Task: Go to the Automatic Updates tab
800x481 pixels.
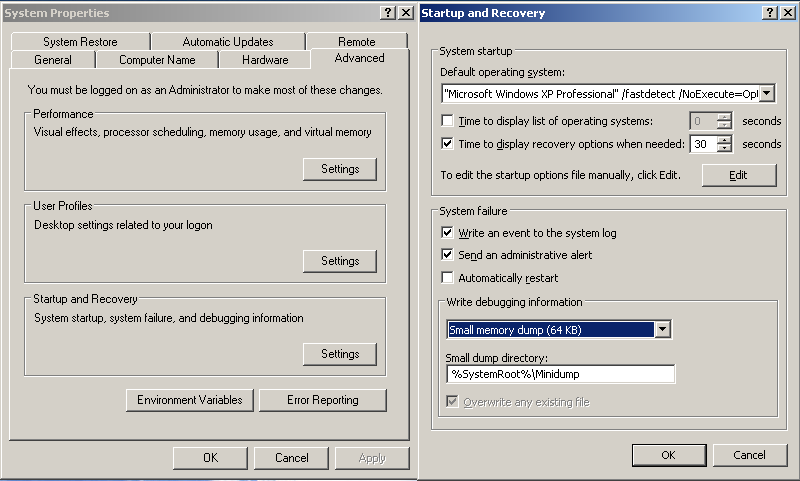Action: pos(228,42)
